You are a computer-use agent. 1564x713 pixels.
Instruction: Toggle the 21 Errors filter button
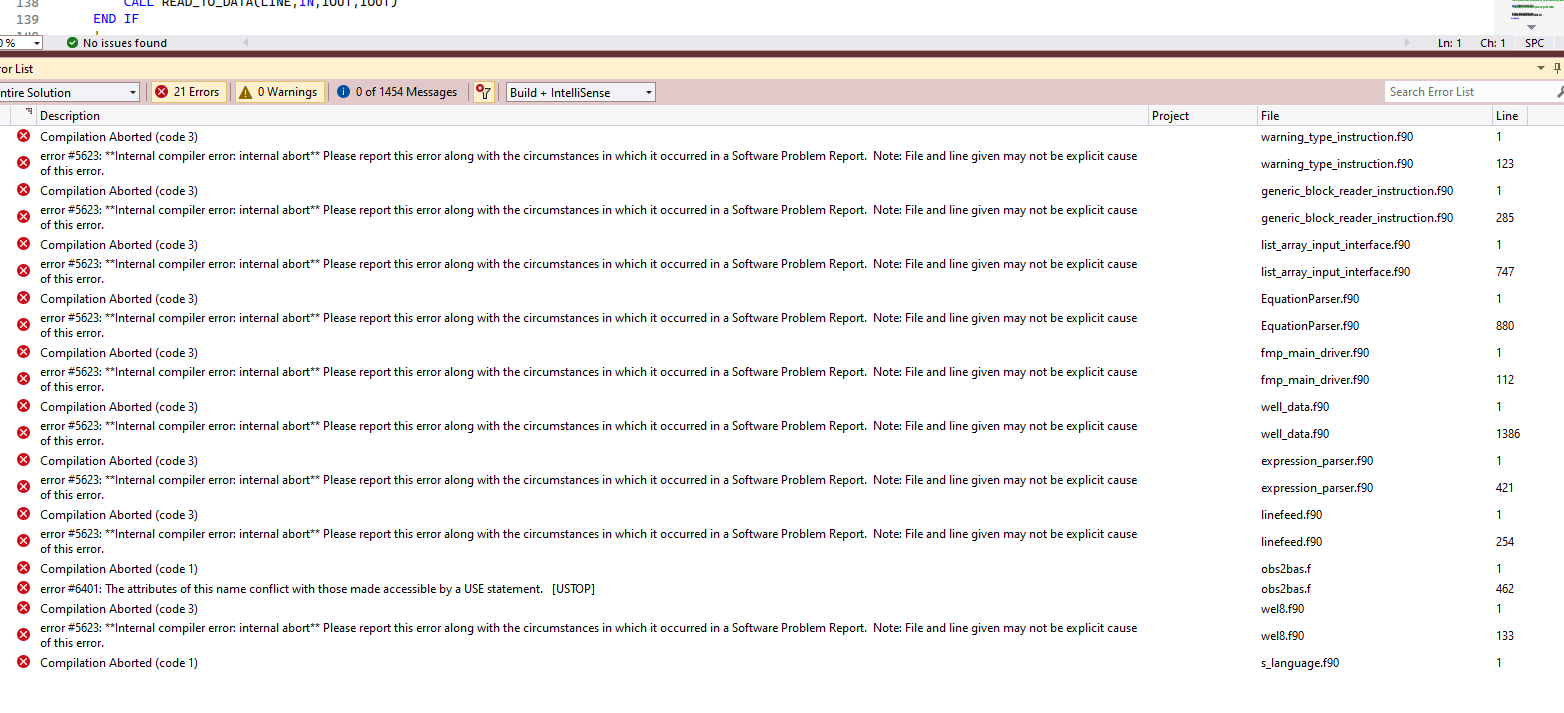pyautogui.click(x=187, y=92)
